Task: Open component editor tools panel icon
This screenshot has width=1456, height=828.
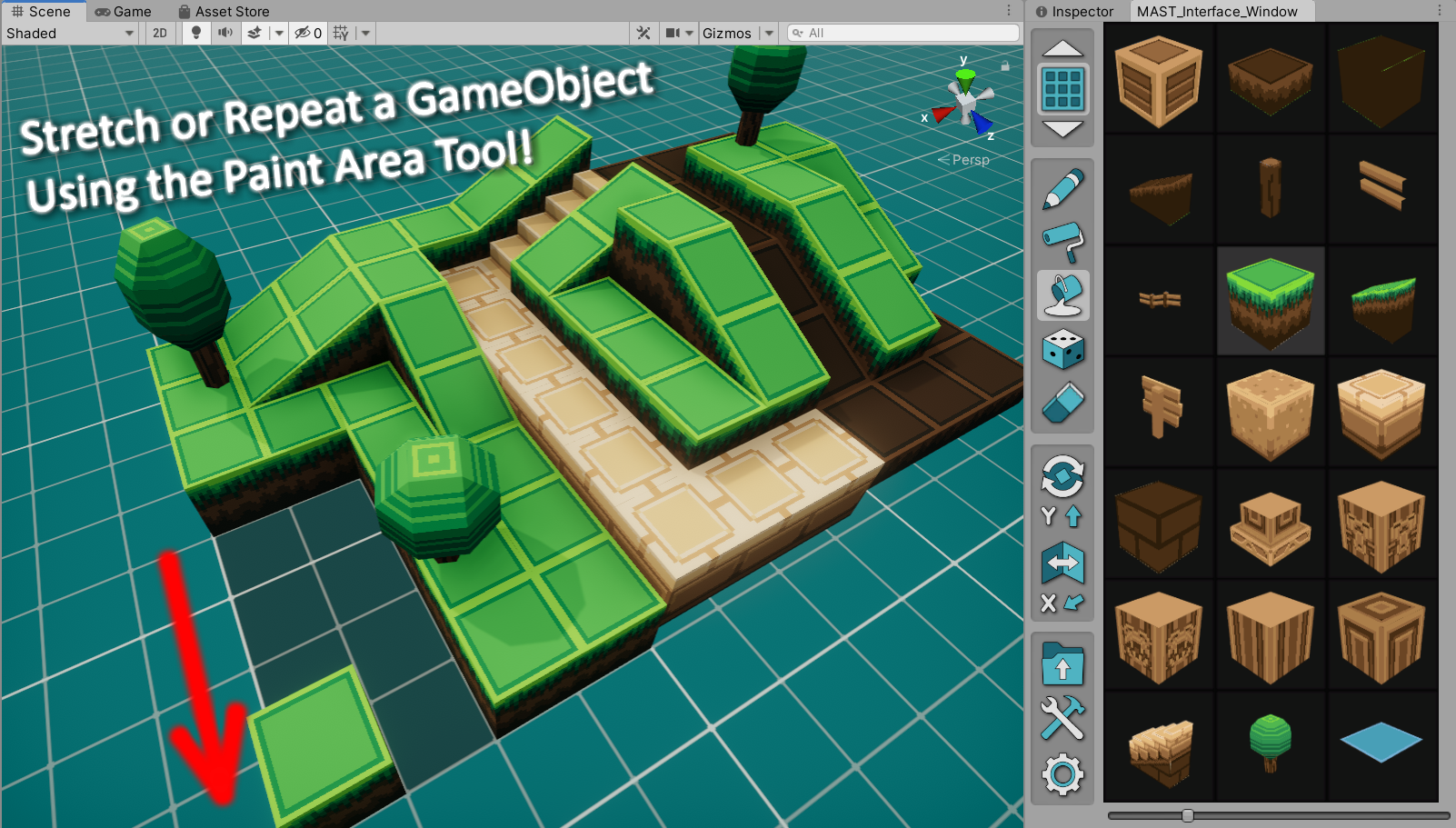Action: (643, 34)
